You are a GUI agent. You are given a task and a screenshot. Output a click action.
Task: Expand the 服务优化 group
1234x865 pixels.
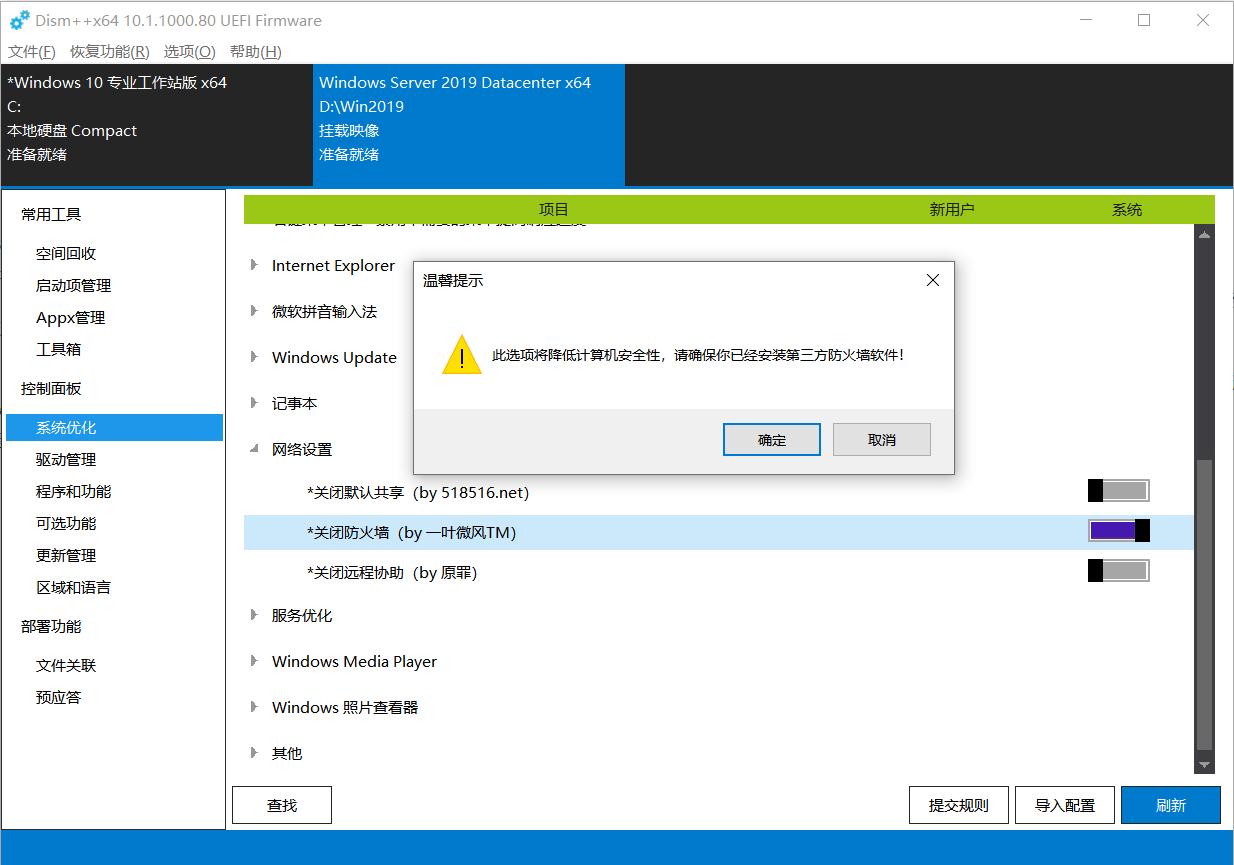tap(255, 615)
